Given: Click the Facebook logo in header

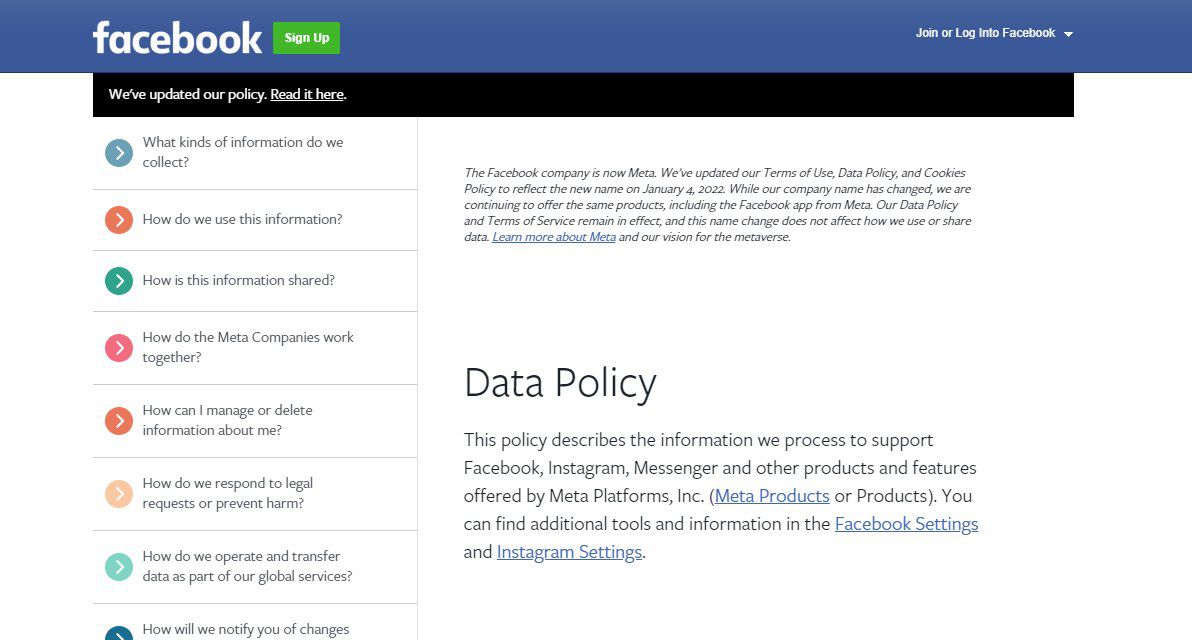Looking at the screenshot, I should tap(177, 38).
